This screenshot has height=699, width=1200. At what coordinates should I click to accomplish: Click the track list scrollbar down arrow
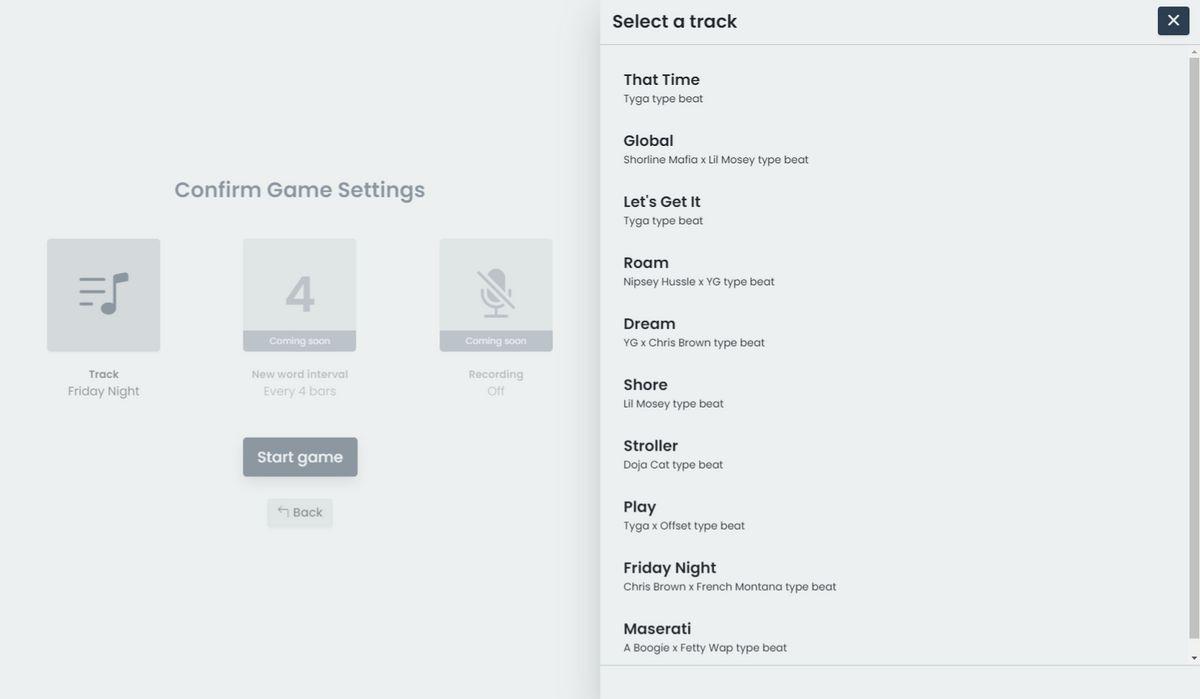(x=1194, y=658)
